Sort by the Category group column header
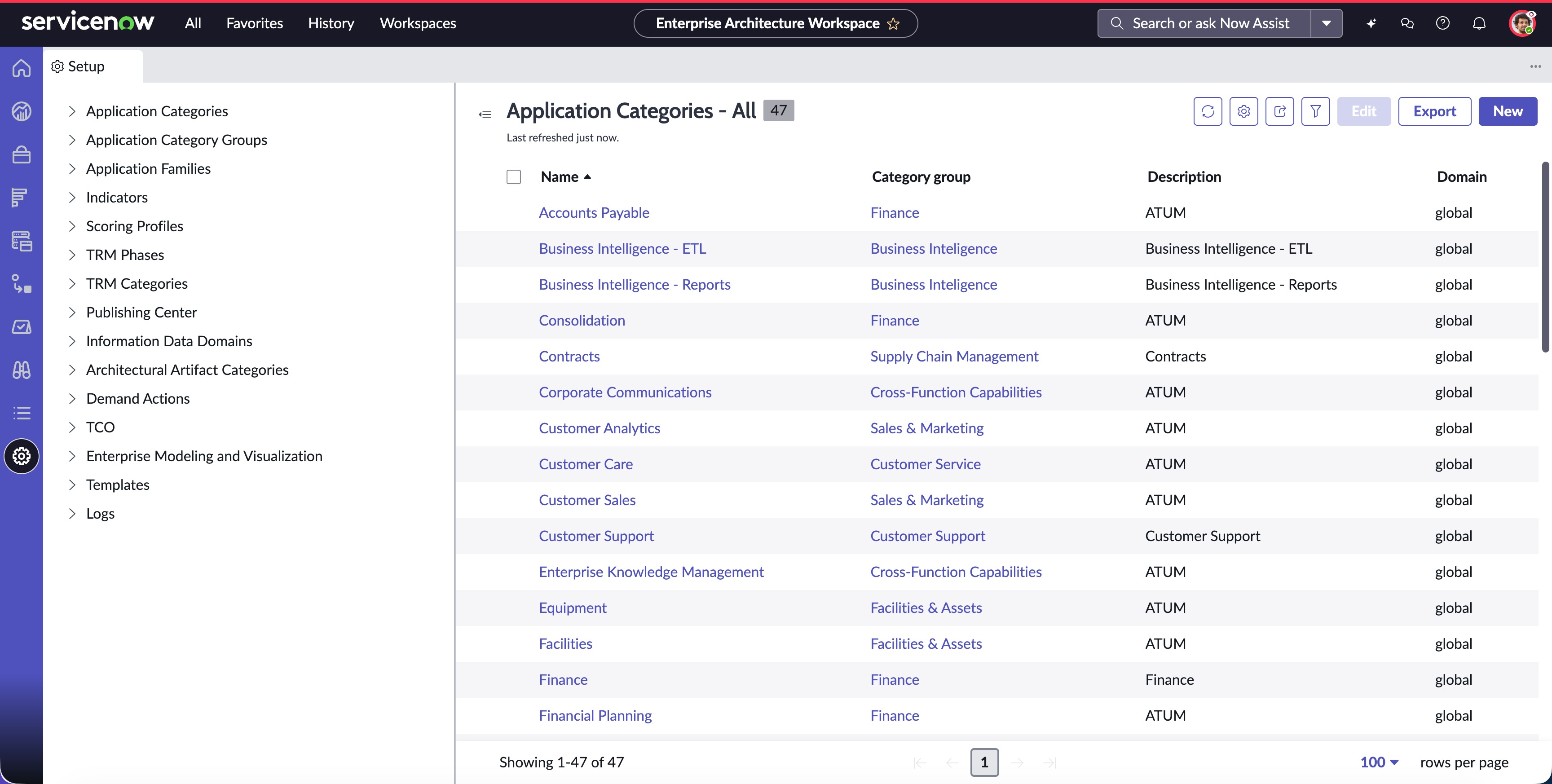This screenshot has height=784, width=1552. [921, 176]
